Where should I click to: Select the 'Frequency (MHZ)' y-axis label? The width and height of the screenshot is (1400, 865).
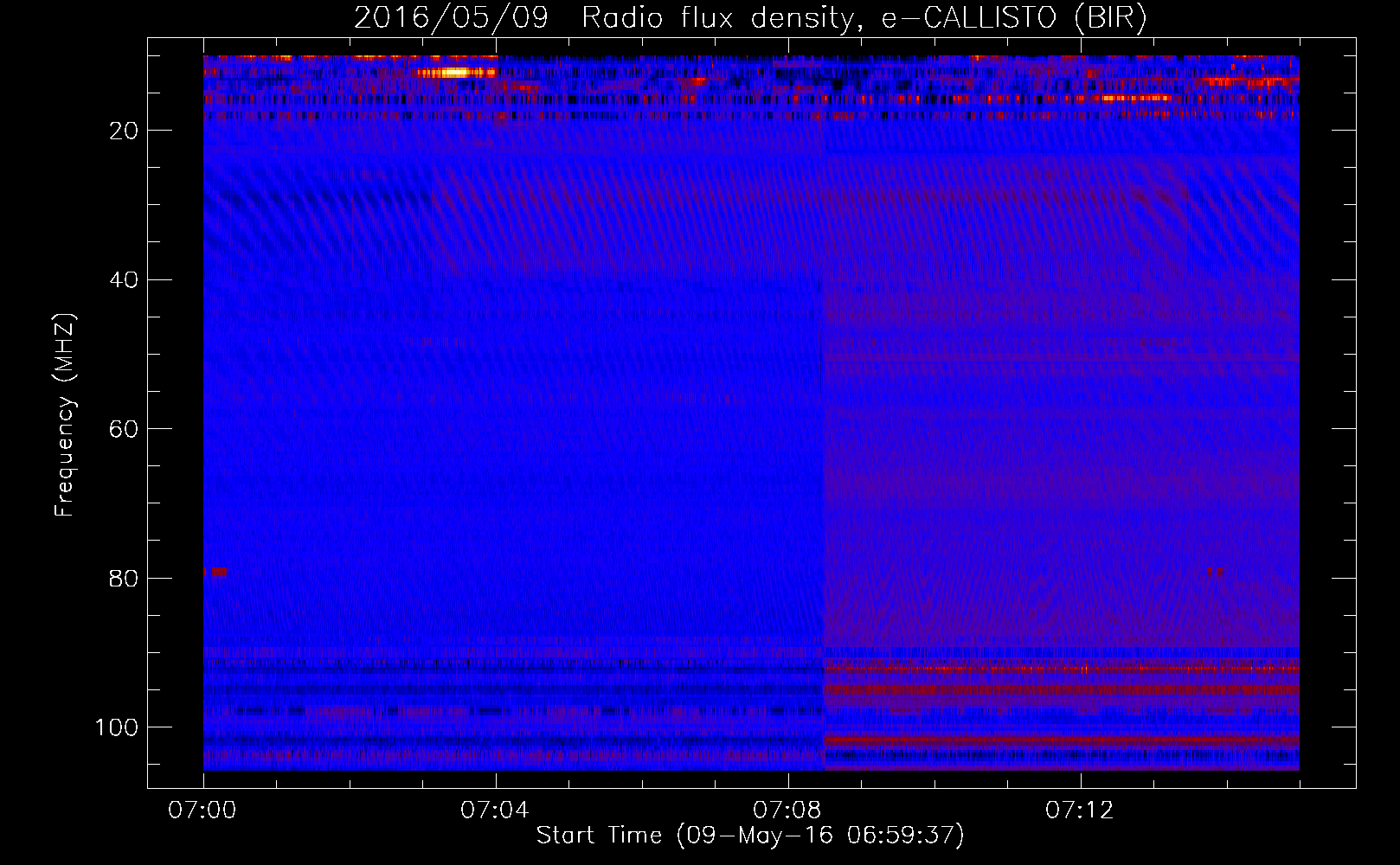(x=66, y=415)
